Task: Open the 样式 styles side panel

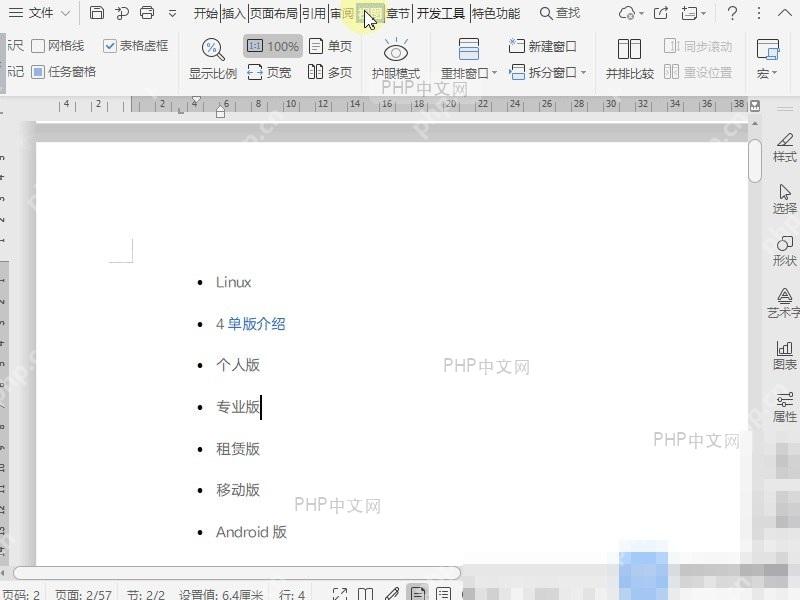Action: click(784, 147)
